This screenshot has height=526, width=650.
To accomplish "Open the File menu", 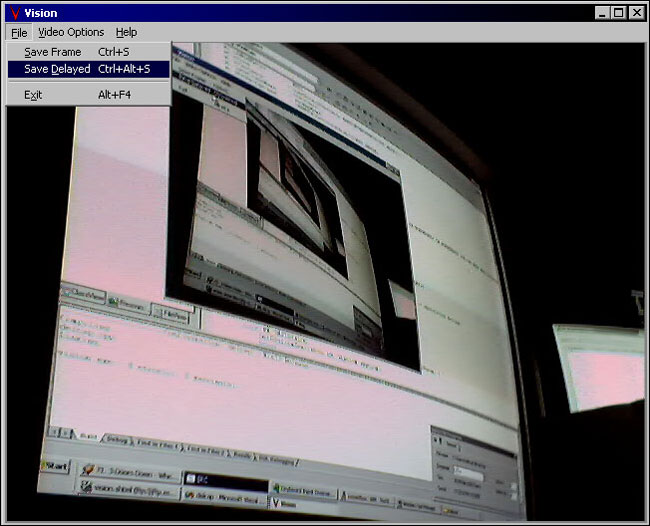I will coord(19,32).
